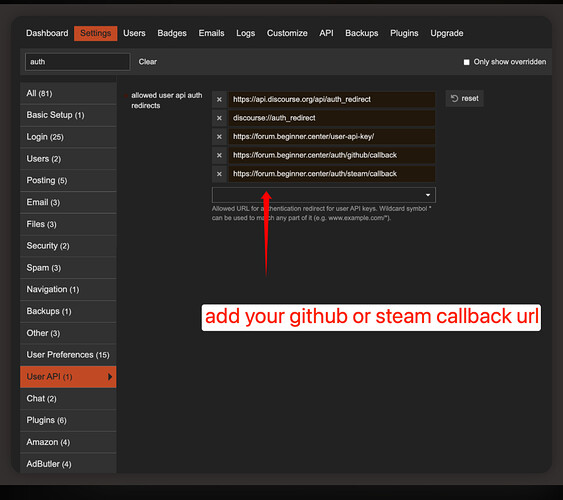Select the User Preferences (15) category

click(x=68, y=355)
